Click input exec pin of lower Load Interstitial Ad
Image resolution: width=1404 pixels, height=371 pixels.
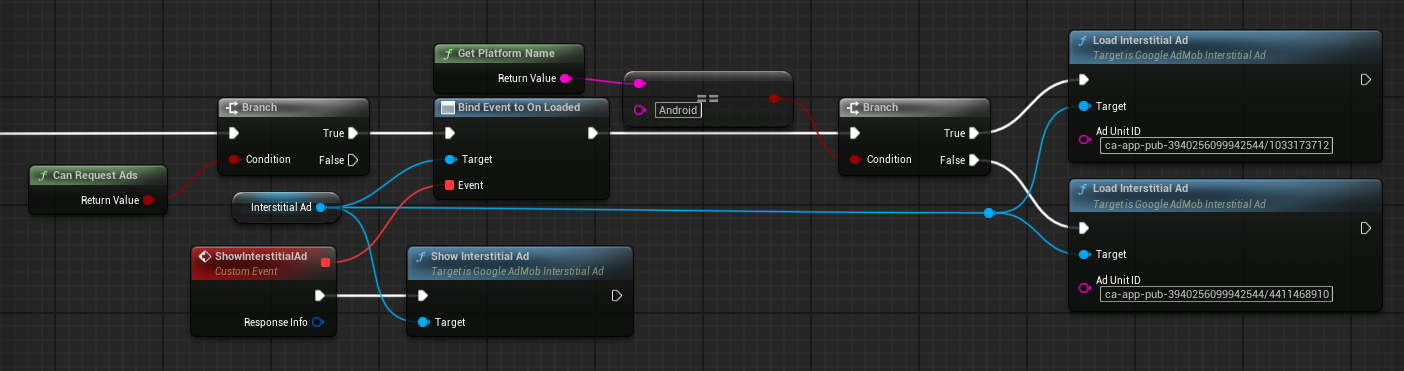[1084, 228]
